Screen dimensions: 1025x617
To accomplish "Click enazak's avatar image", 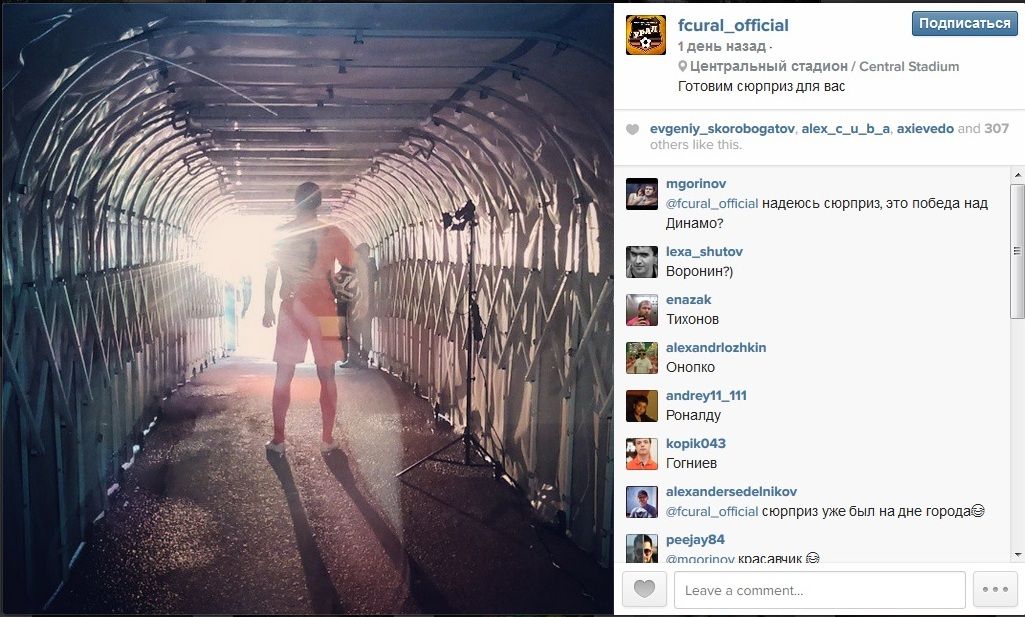I will pyautogui.click(x=642, y=310).
